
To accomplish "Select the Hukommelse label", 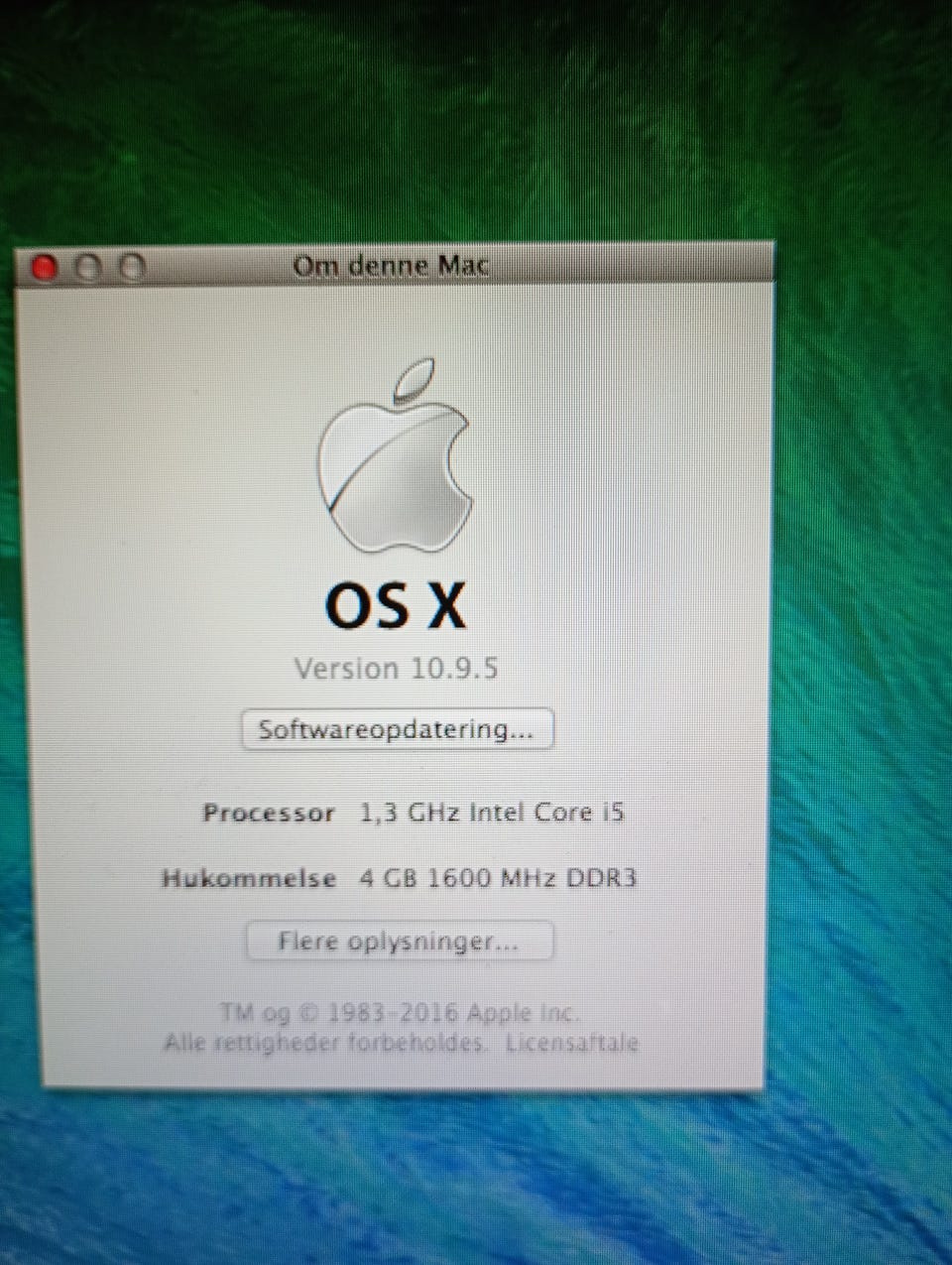I will pyautogui.click(x=249, y=879).
